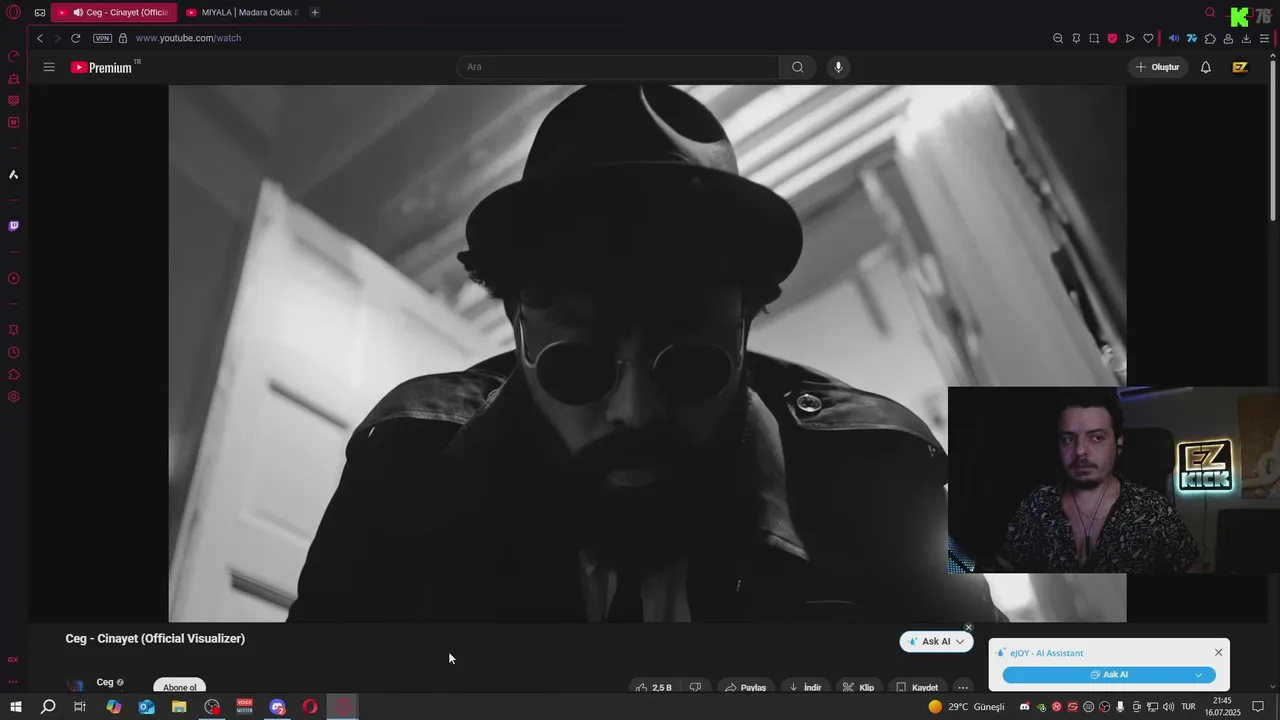Zoom out with the address bar magnifier
This screenshot has width=1280, height=720.
(1058, 39)
